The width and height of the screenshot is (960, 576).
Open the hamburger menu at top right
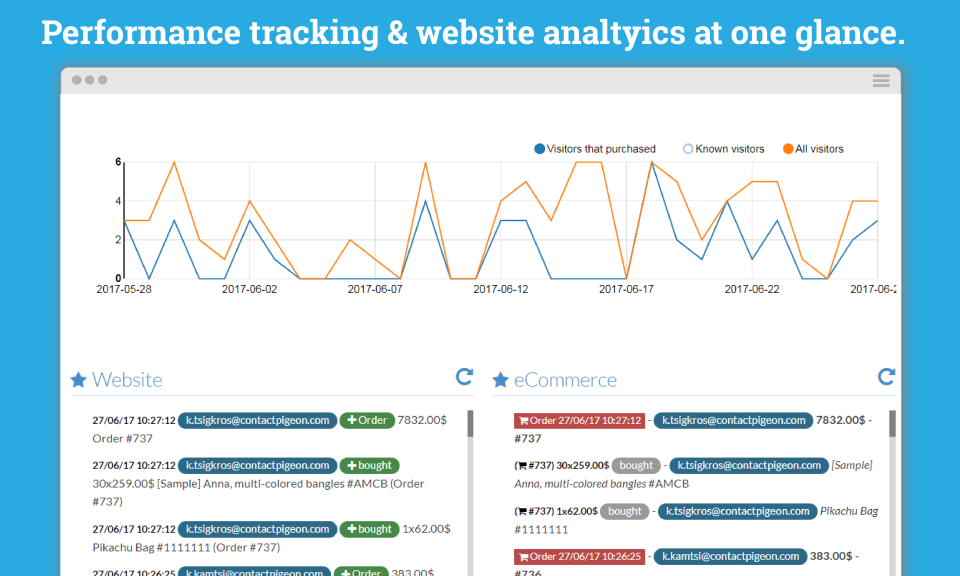tap(881, 81)
